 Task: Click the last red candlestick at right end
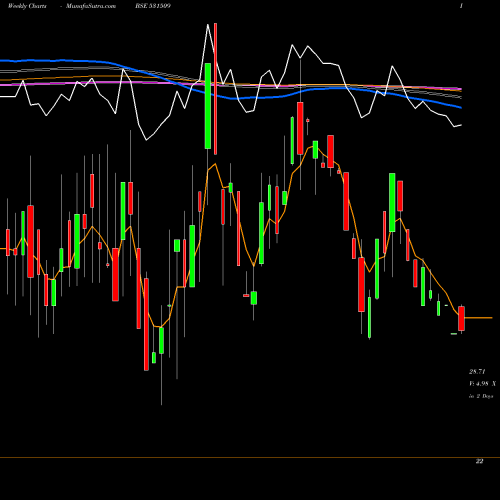point(461,318)
